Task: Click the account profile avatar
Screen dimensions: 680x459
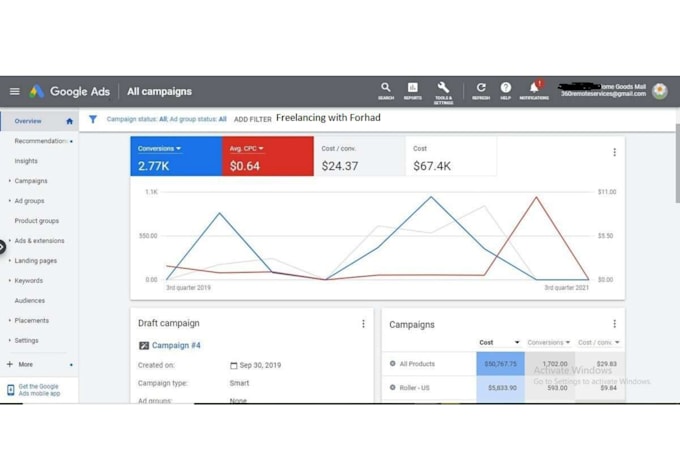Action: click(x=660, y=91)
